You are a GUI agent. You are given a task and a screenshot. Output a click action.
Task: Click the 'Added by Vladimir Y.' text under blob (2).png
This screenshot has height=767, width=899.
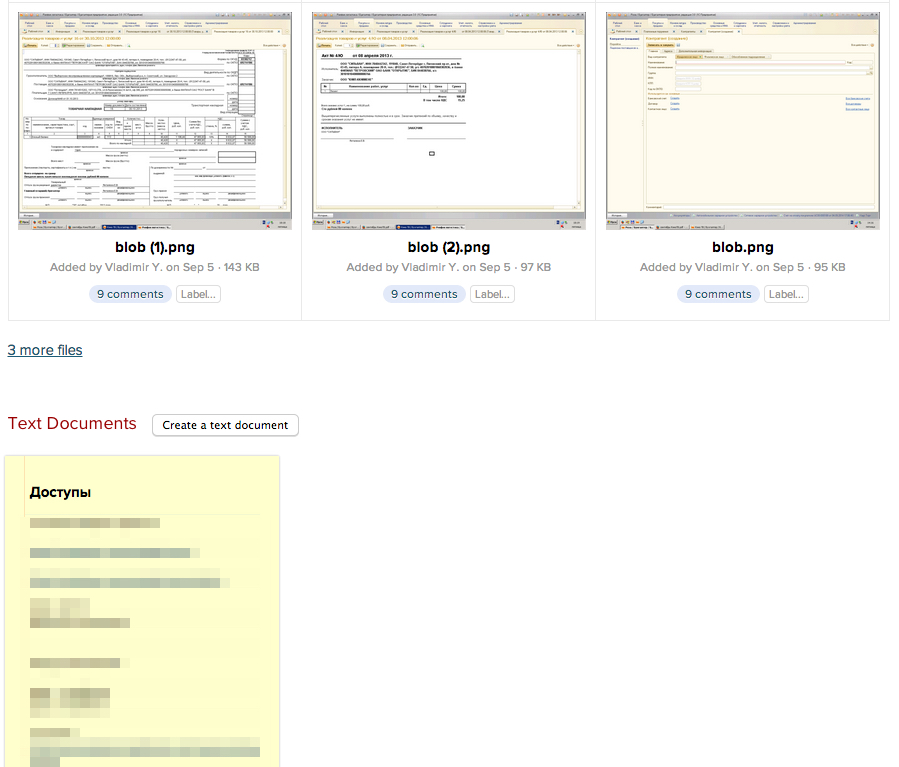click(400, 267)
